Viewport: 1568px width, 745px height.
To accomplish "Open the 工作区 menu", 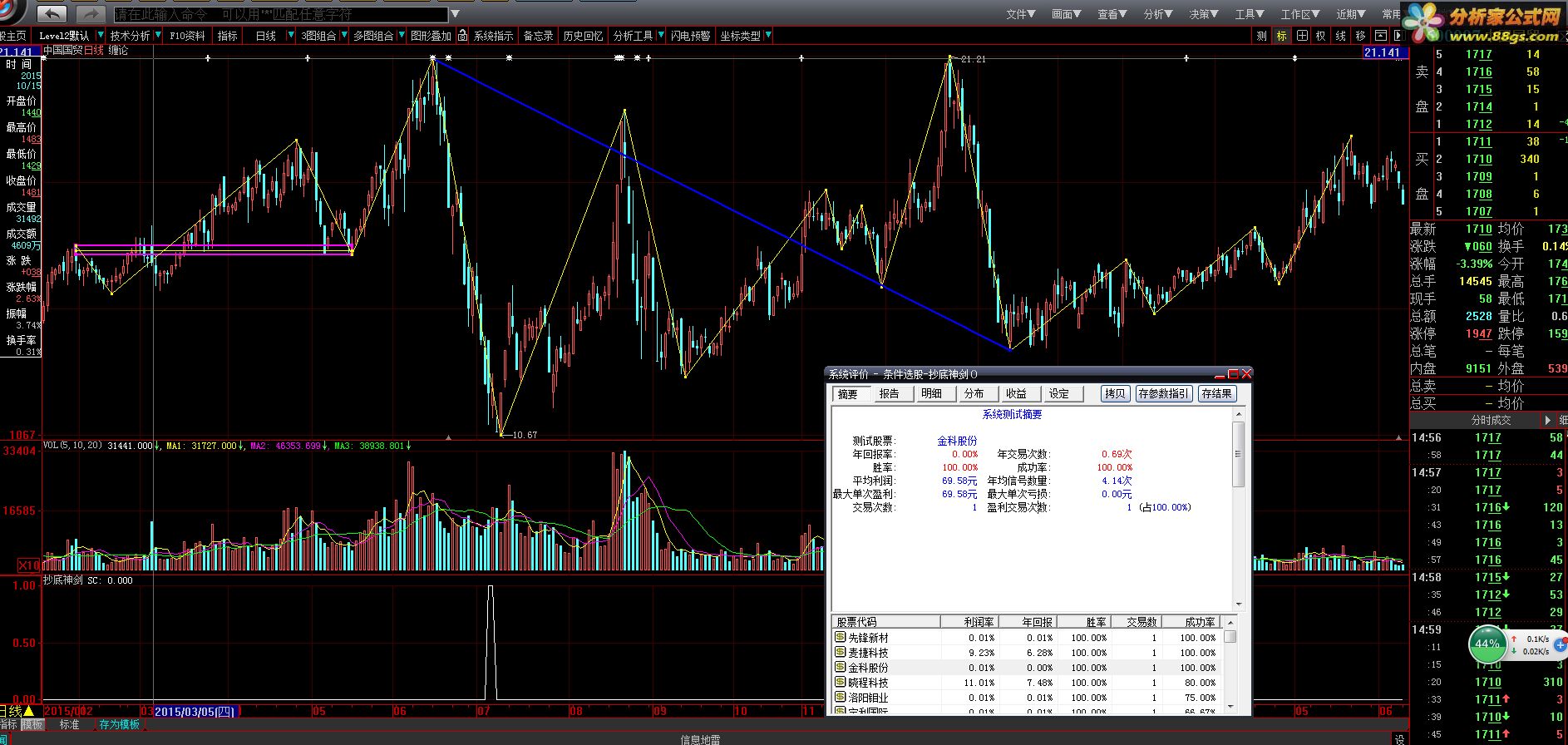I will tap(1299, 14).
